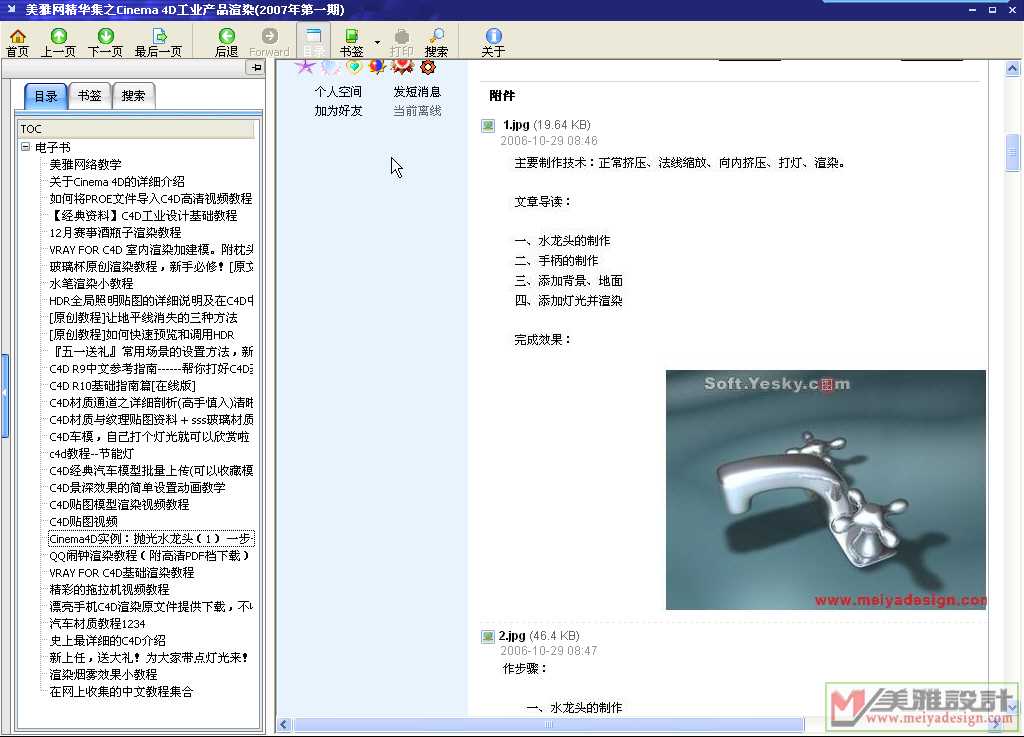Click the vertical scrollbar up arrow

1012,68
